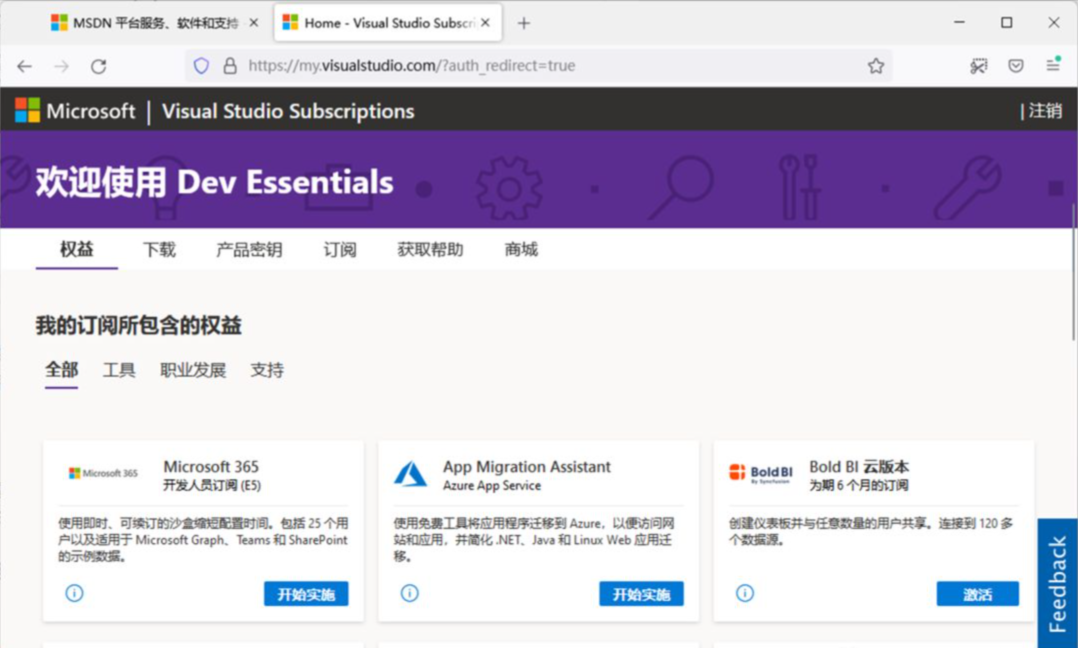Open a new tab with the plus button
Viewport: 1078px width, 648px height.
tap(524, 23)
